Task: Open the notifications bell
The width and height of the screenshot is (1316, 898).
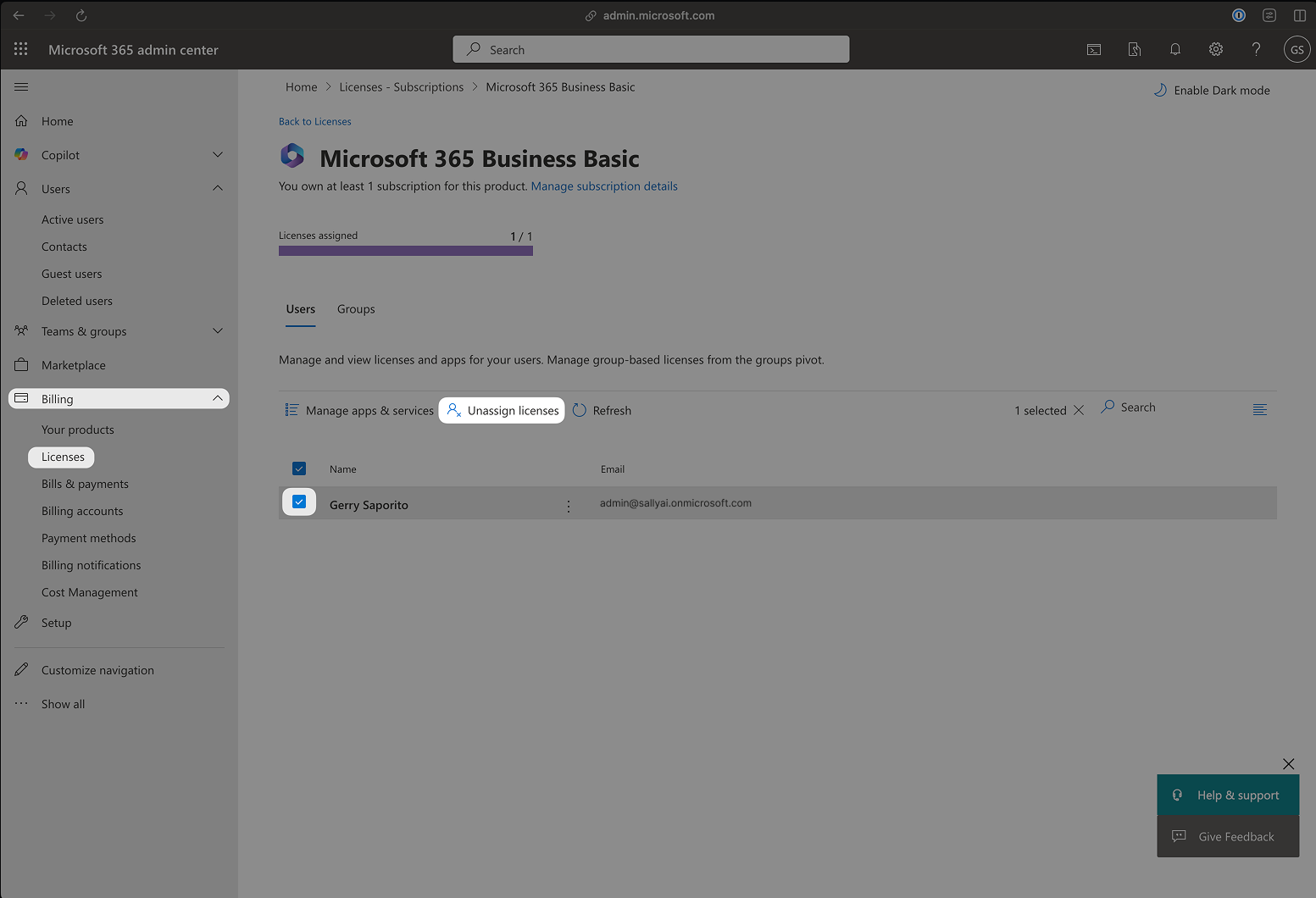Action: pyautogui.click(x=1175, y=49)
